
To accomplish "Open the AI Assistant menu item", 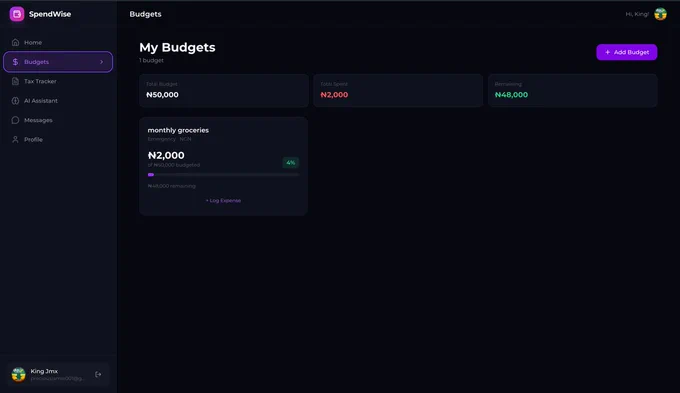I will coord(58,101).
